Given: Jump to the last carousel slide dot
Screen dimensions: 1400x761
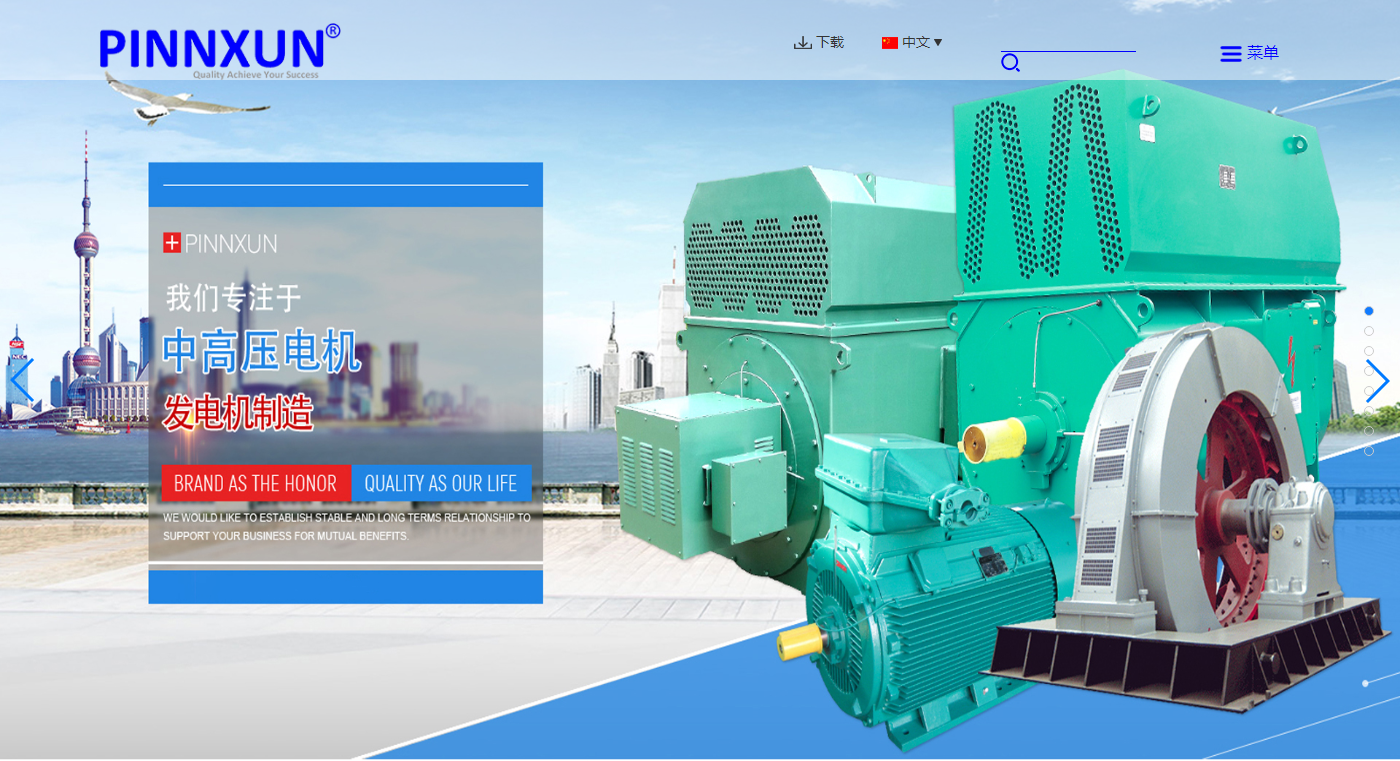Looking at the screenshot, I should [x=1369, y=451].
